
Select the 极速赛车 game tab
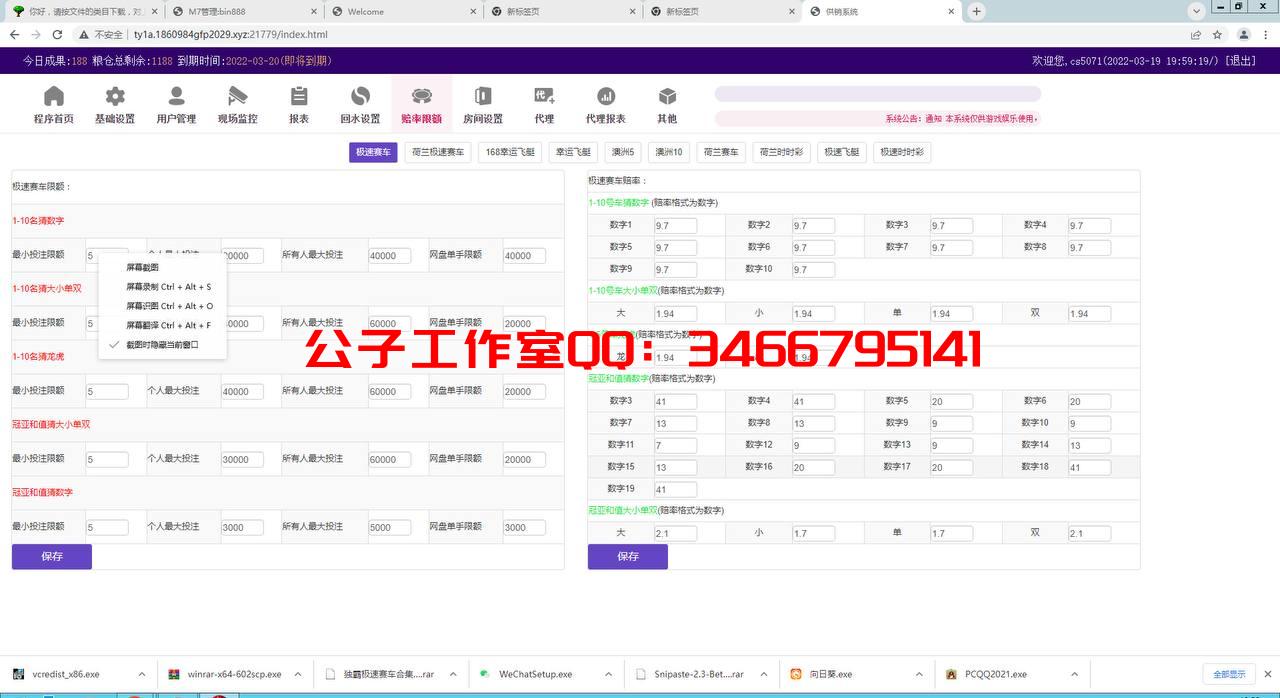[x=373, y=152]
